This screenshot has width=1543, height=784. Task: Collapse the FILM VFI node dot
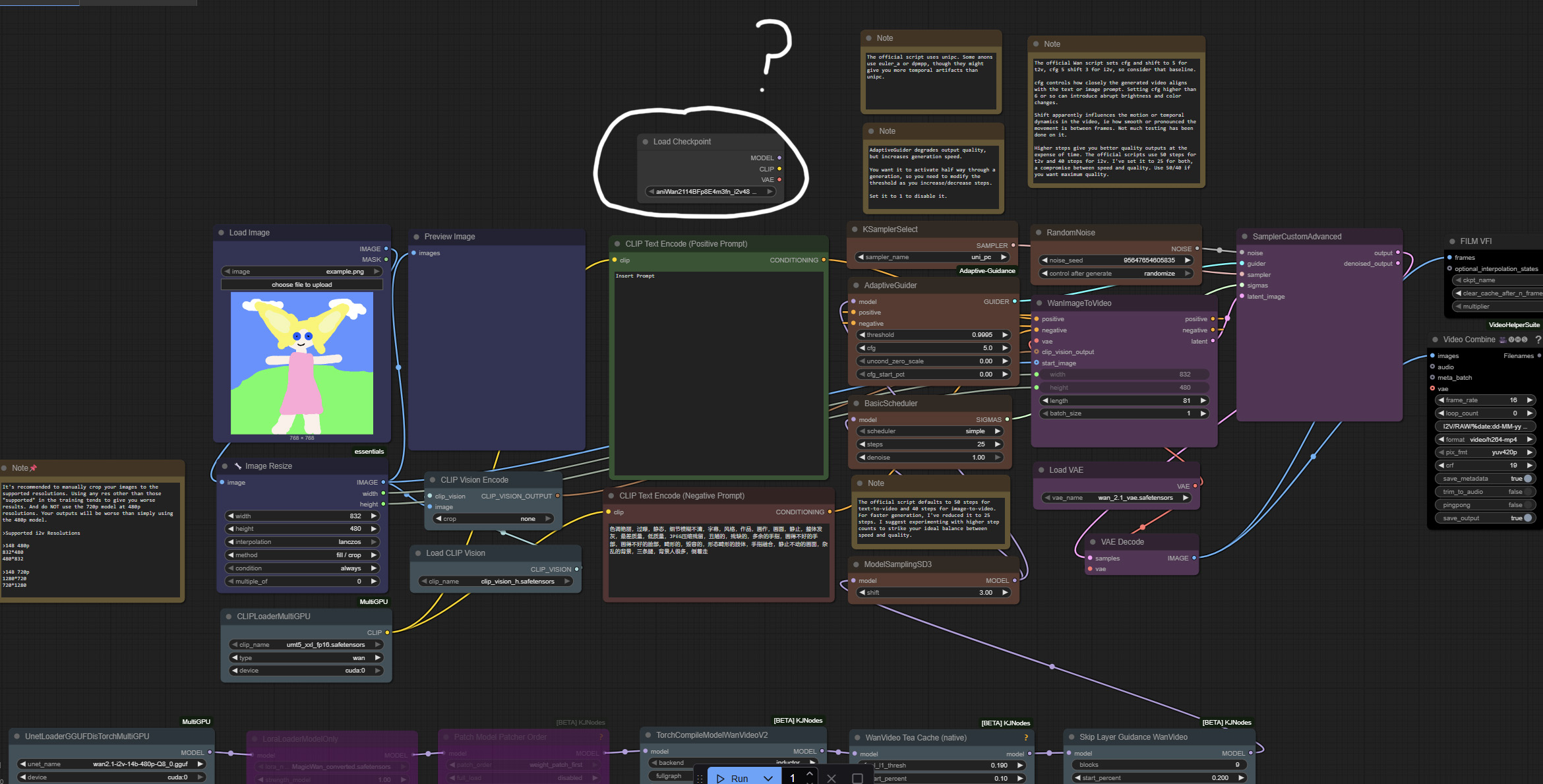point(1452,241)
